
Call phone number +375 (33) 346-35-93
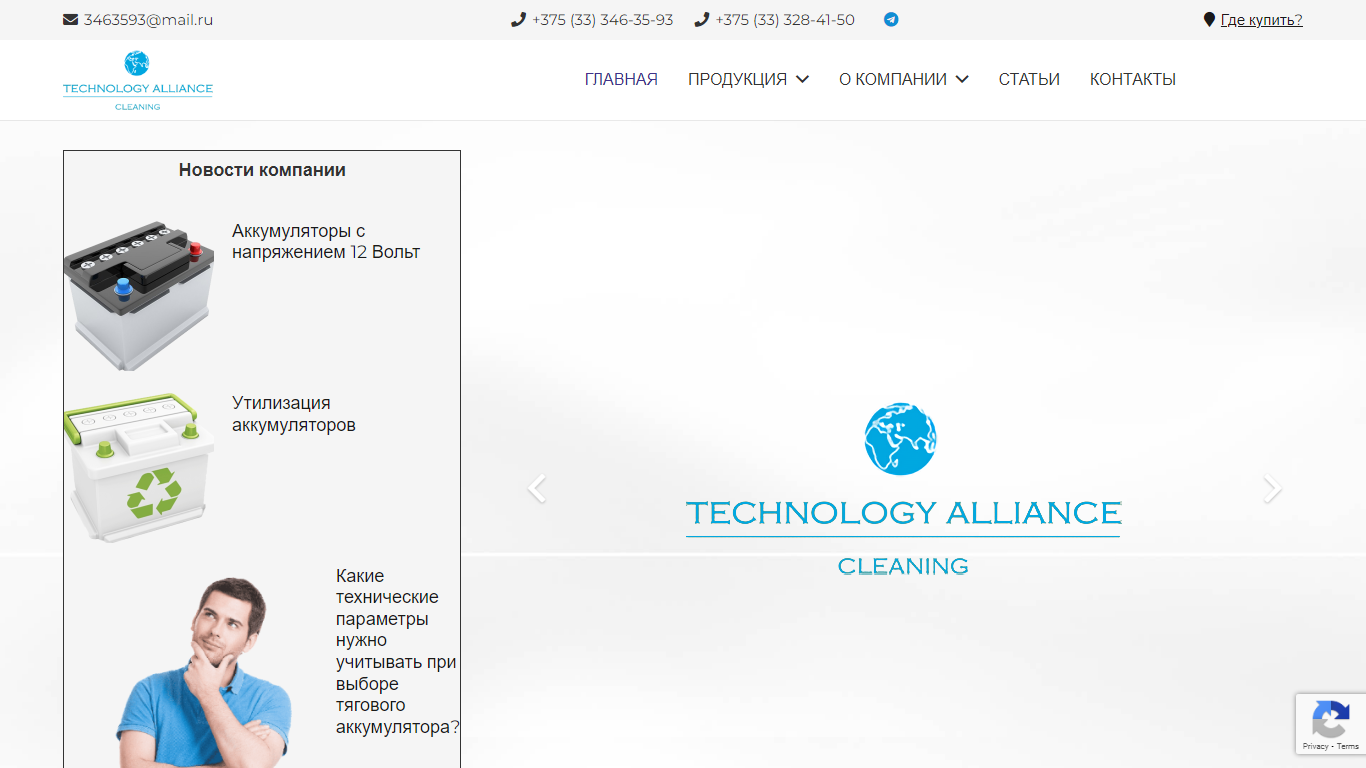pos(602,20)
